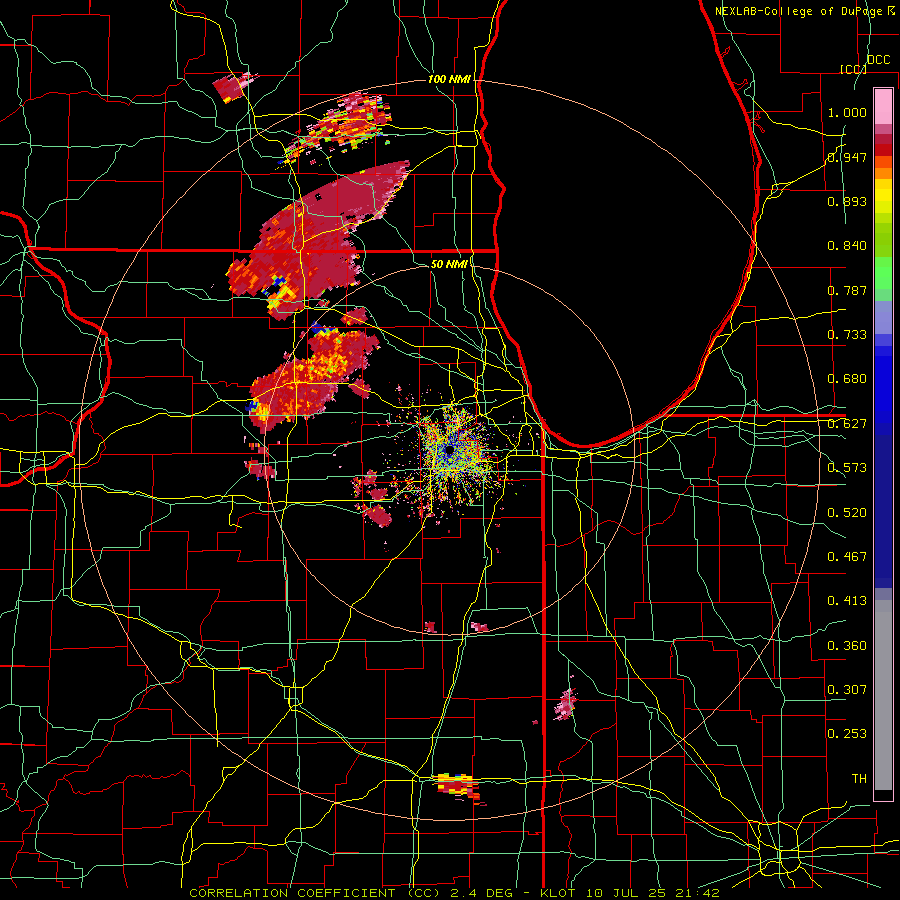The image size is (900, 900).
Task: Click the 10 JUL 25 date text
Action: pos(626,893)
